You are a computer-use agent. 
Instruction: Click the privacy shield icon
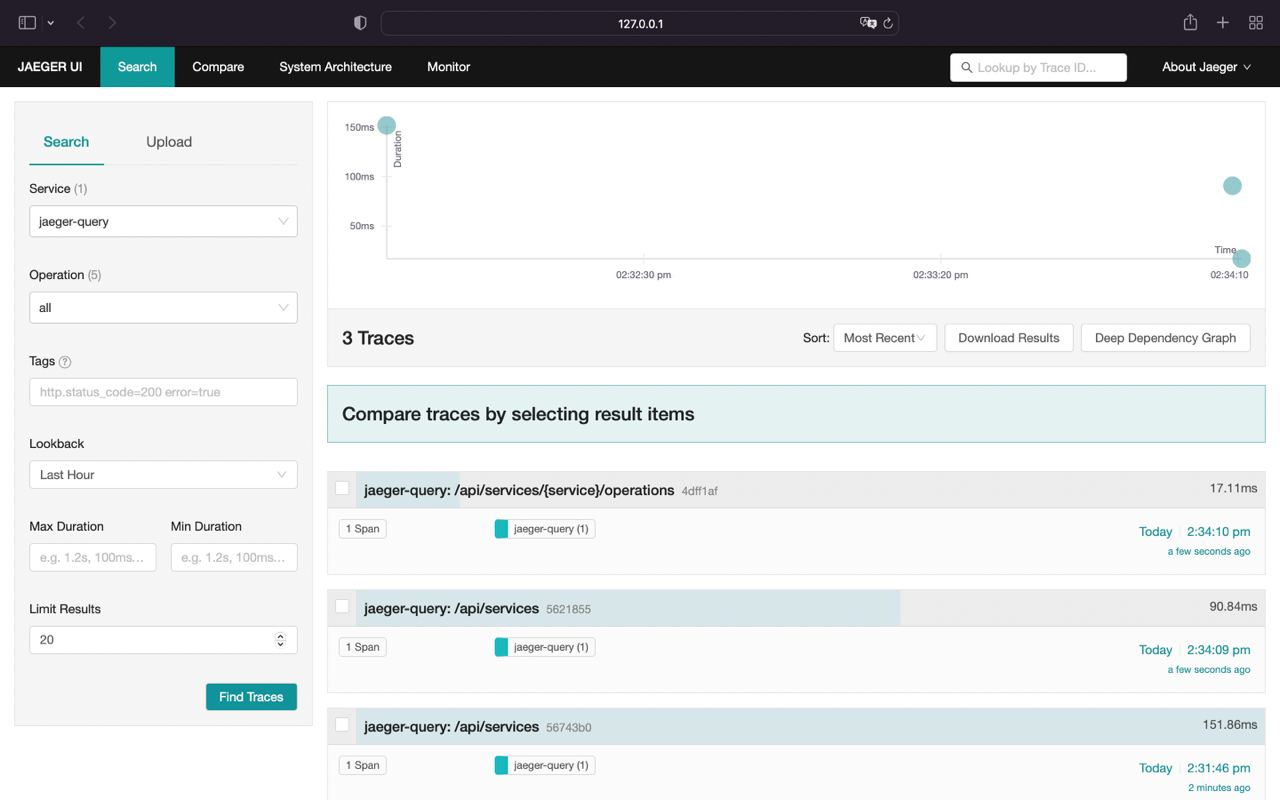coord(360,23)
